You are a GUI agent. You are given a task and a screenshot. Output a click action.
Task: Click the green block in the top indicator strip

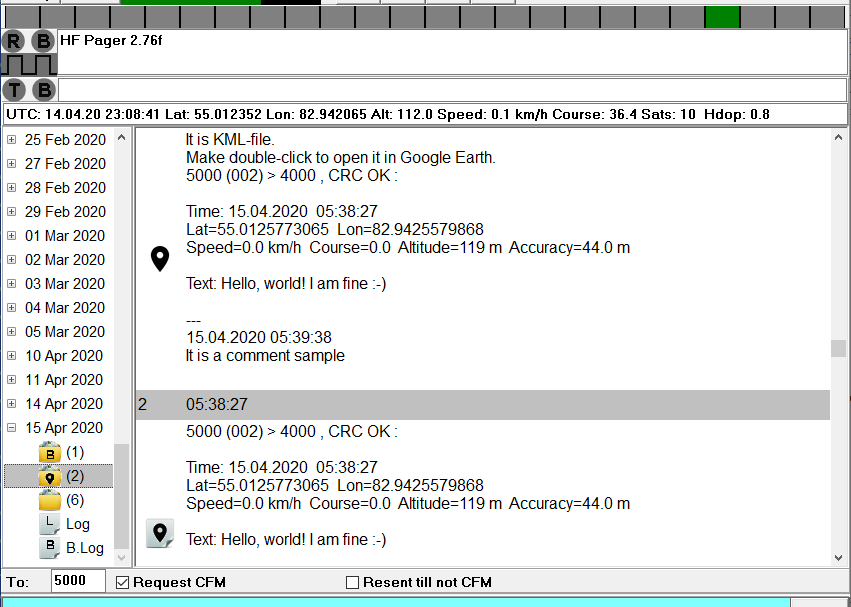tap(722, 17)
